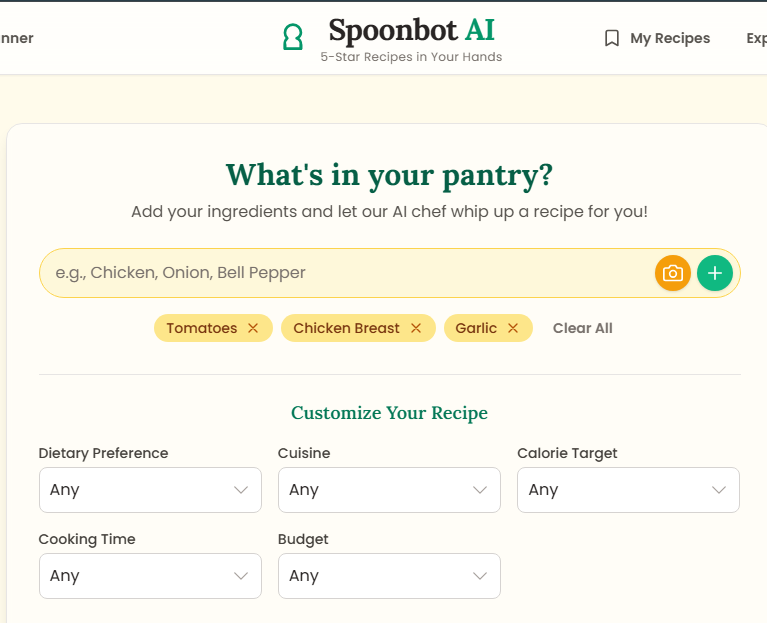Screen dimensions: 767x623
Task: Remove the Tomatoes ingredient tag
Action: 253,328
